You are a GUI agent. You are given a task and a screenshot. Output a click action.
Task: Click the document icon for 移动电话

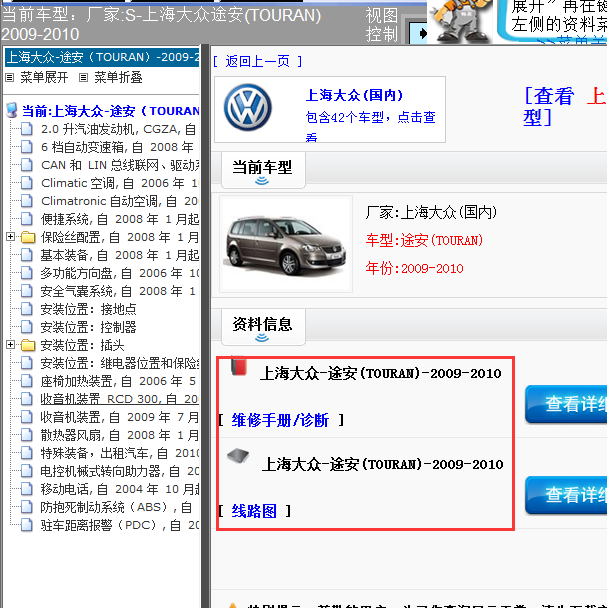coord(26,489)
